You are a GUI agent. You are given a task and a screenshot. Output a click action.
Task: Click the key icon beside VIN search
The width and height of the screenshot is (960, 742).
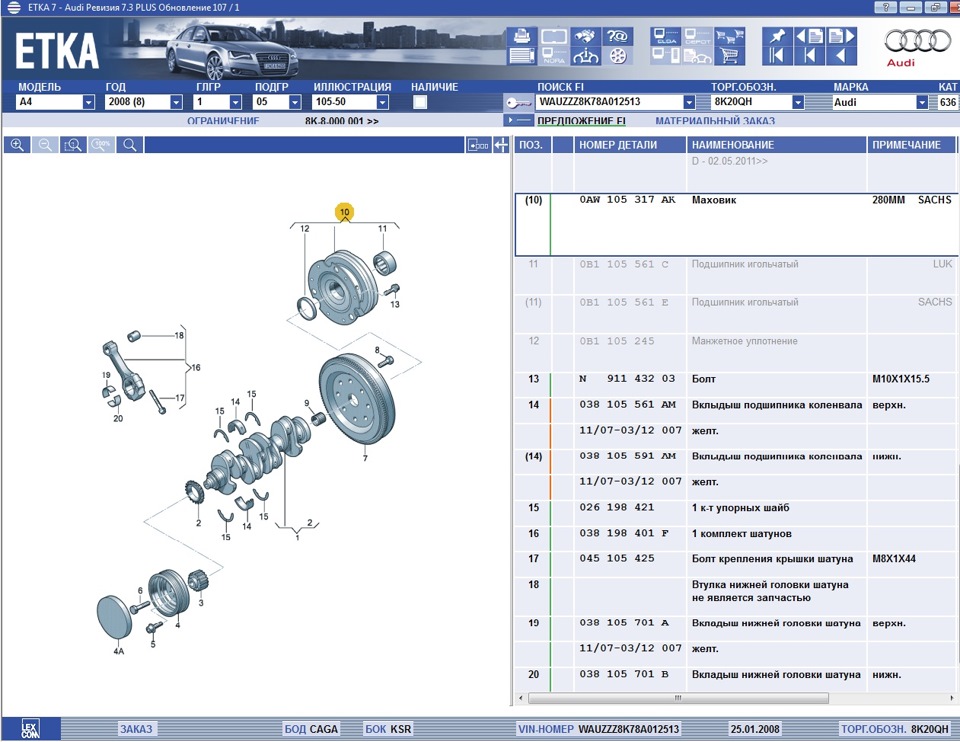519,102
